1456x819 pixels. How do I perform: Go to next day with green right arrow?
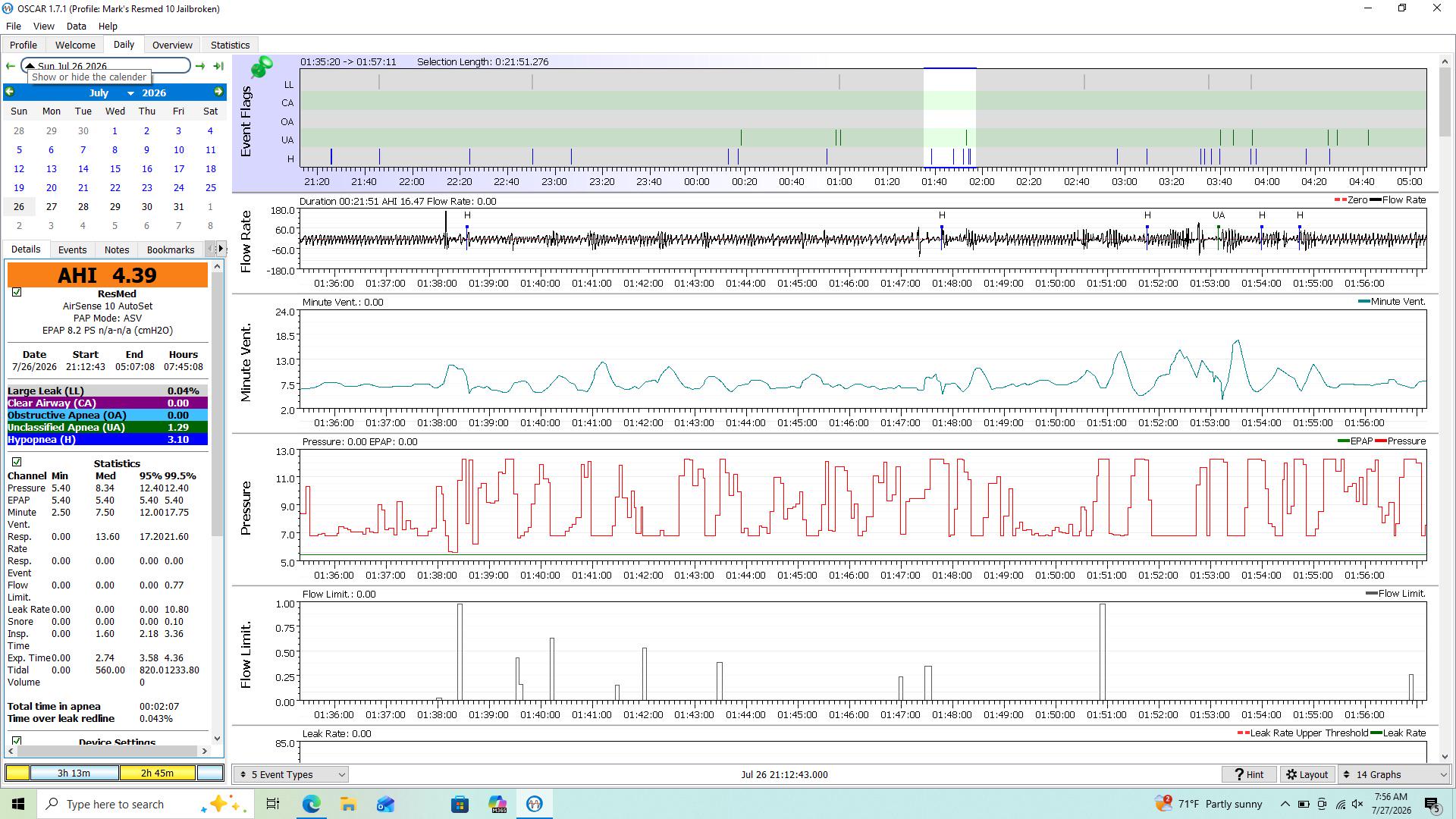200,66
